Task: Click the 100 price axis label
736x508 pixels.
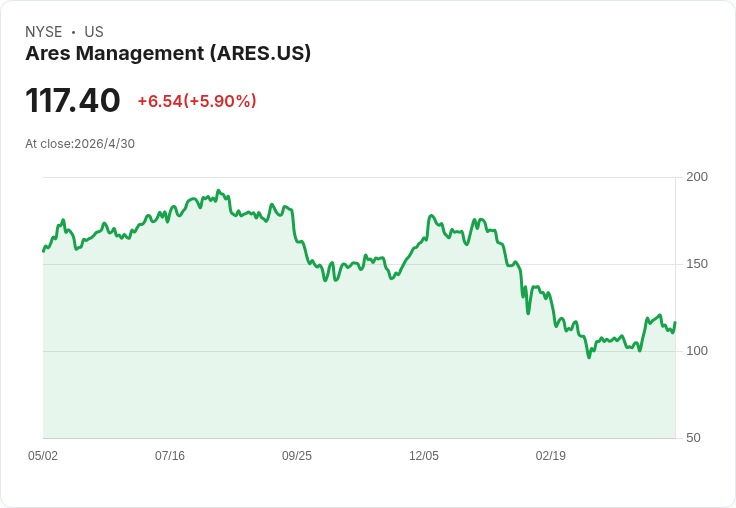Action: click(x=697, y=351)
